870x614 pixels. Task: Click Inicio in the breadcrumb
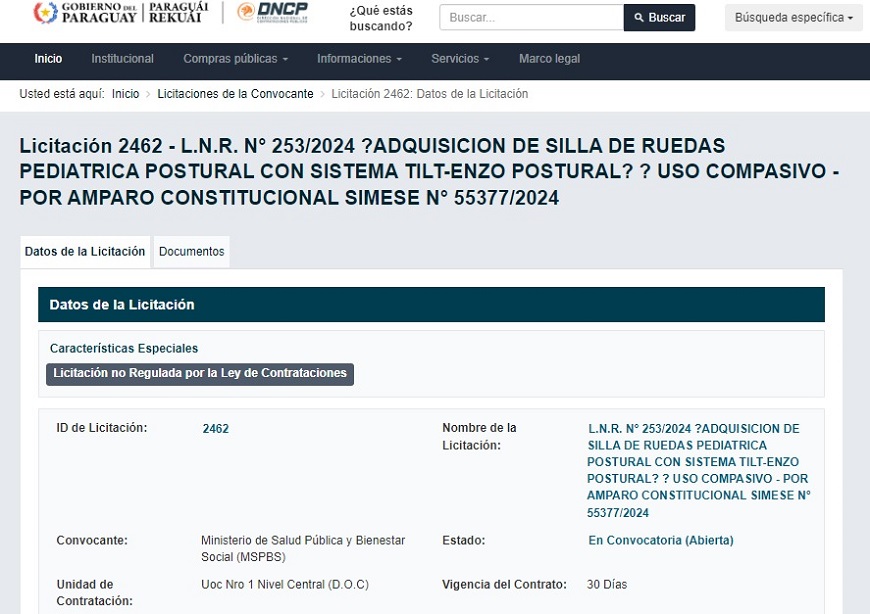point(125,94)
